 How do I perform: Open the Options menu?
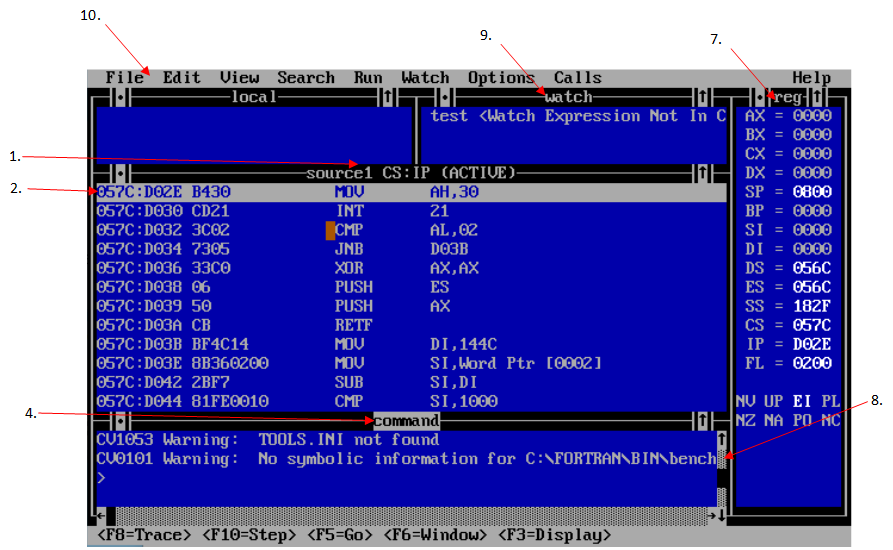(501, 78)
